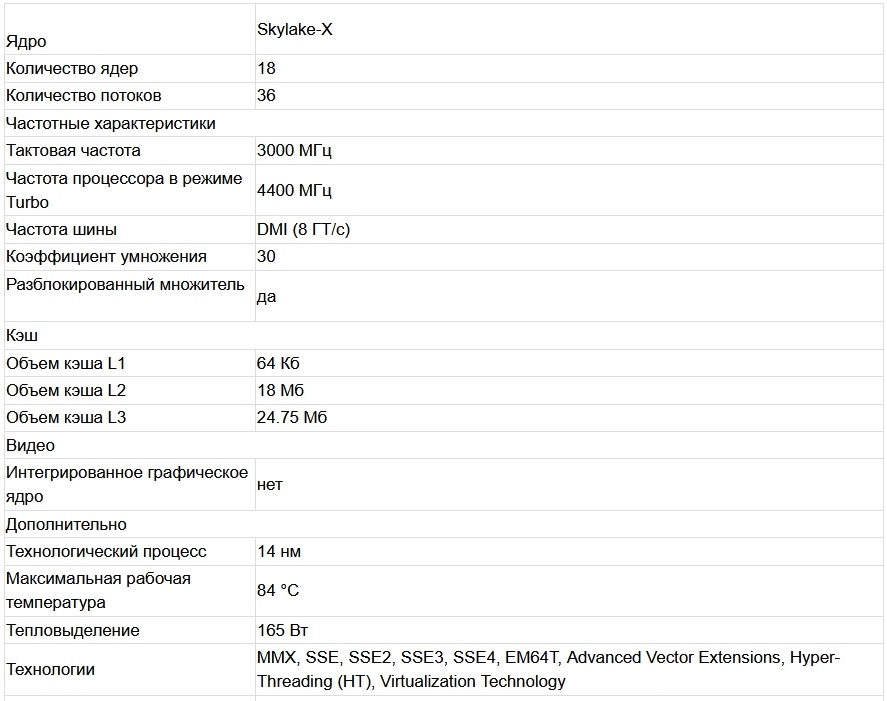Select the DMI (8 ГТ/с) bus value
This screenshot has width=887, height=701.
point(303,230)
